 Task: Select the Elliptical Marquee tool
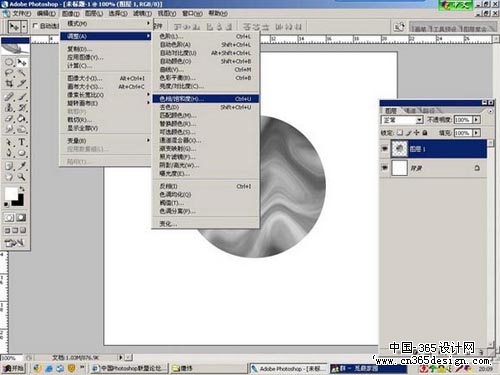9,62
